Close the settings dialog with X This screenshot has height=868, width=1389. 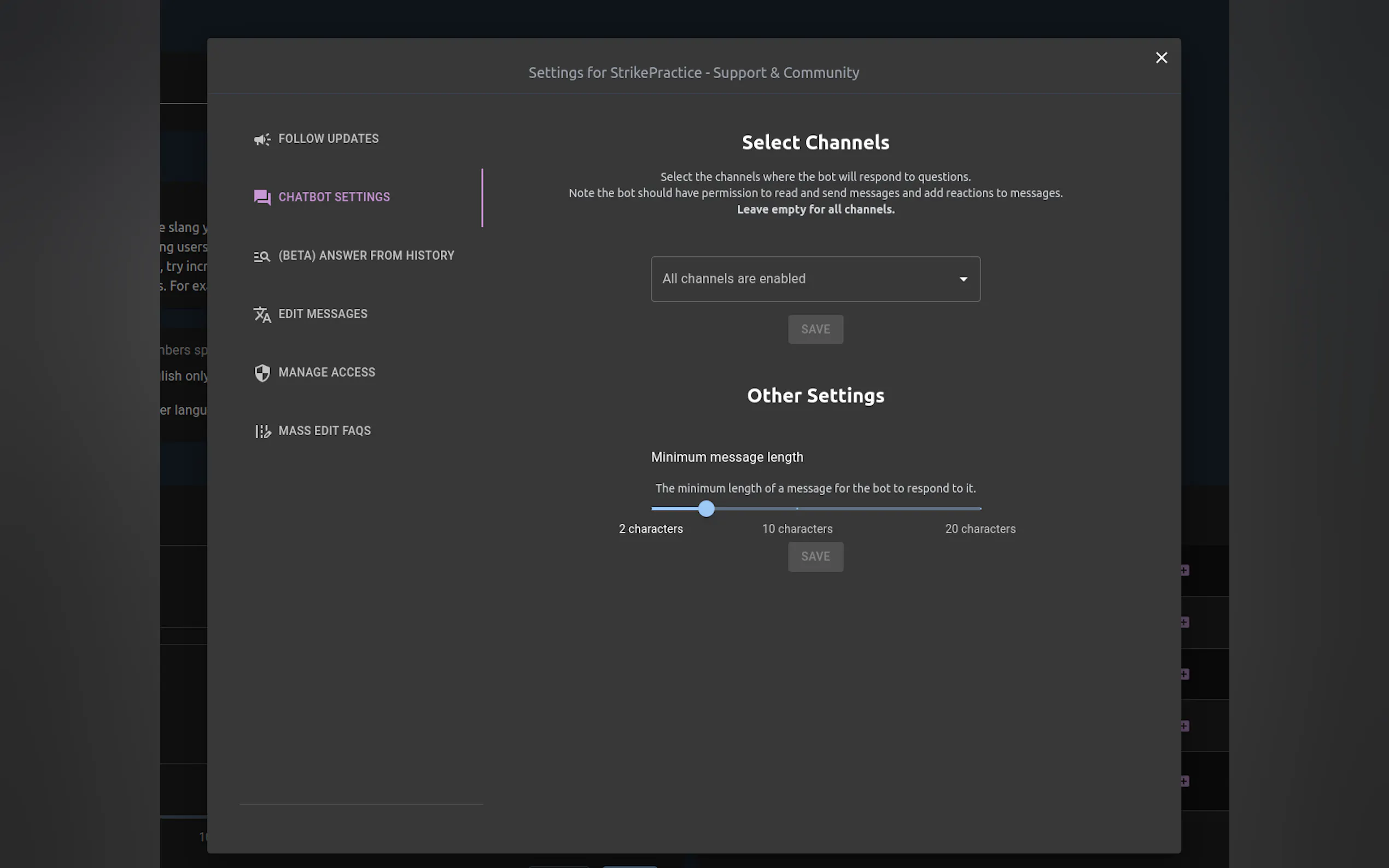point(1161,57)
